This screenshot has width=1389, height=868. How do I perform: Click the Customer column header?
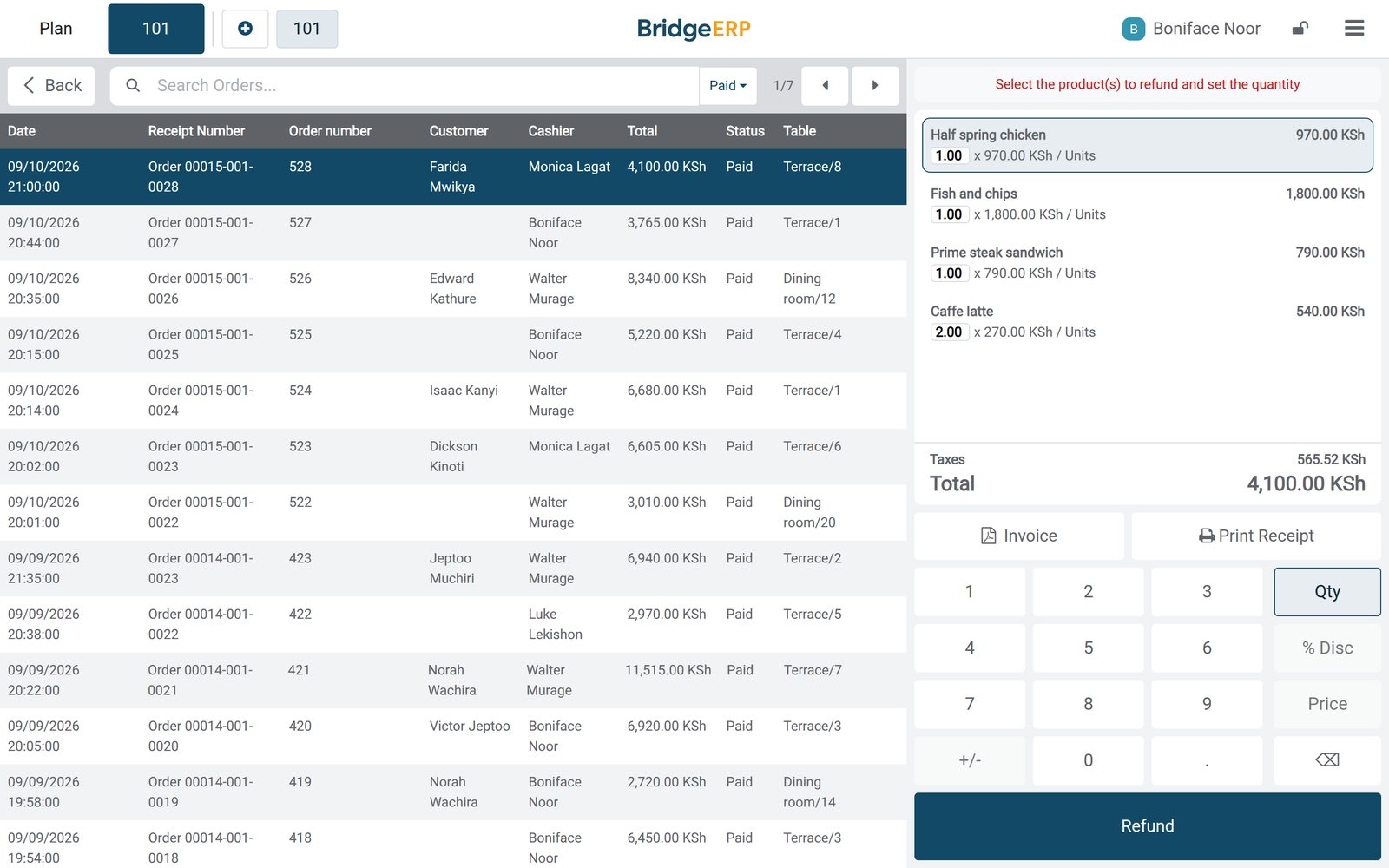point(458,131)
